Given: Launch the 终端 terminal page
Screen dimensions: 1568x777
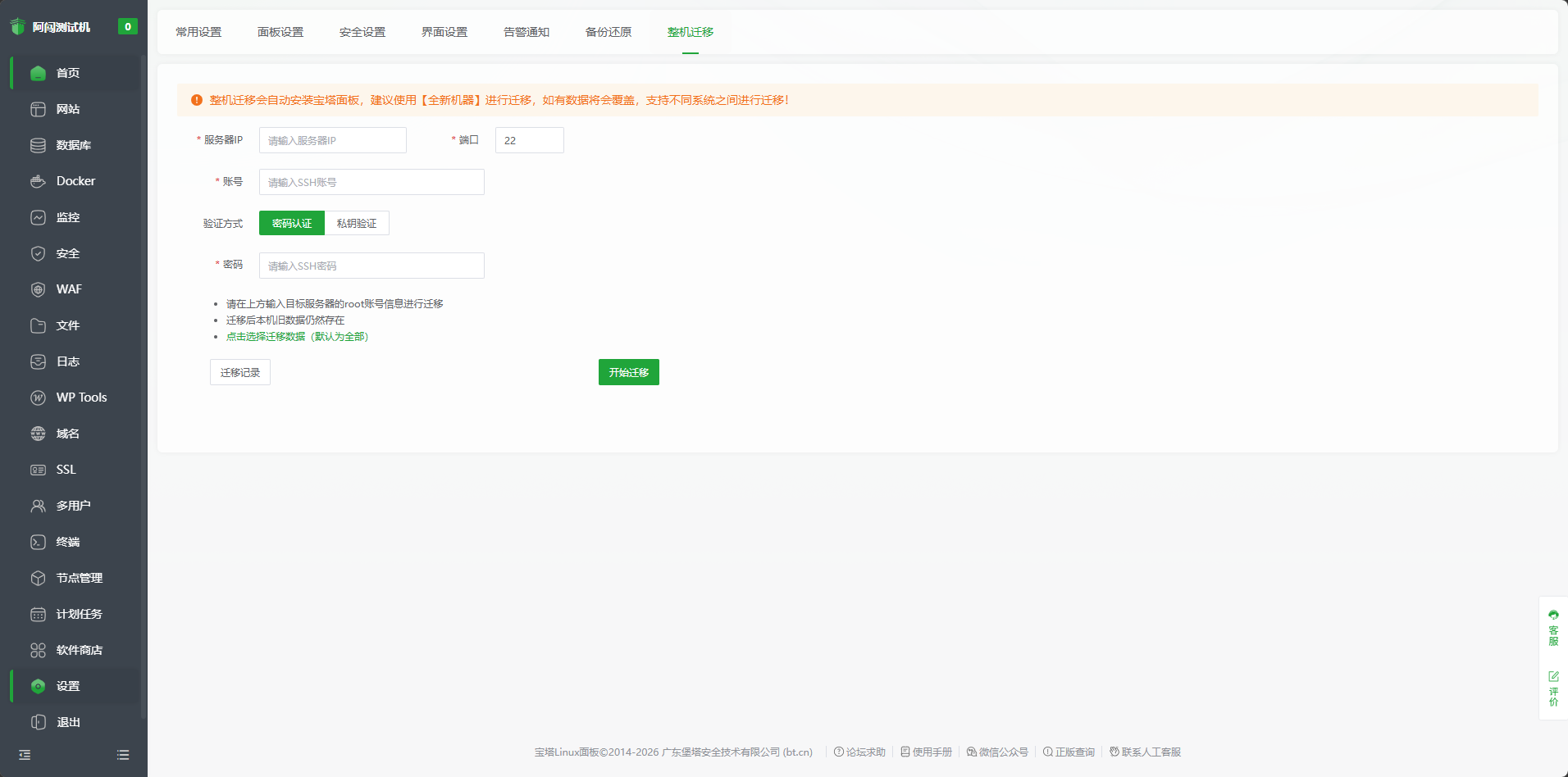Looking at the screenshot, I should [69, 542].
